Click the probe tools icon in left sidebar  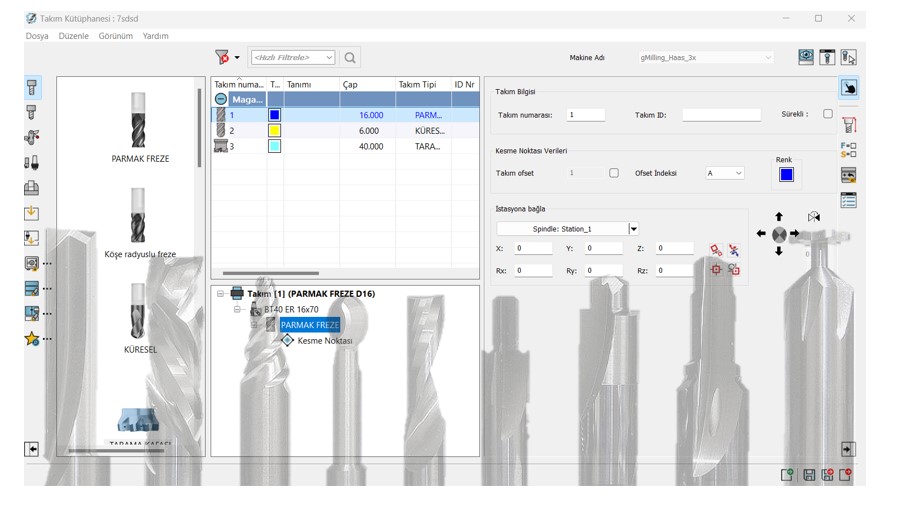32,162
